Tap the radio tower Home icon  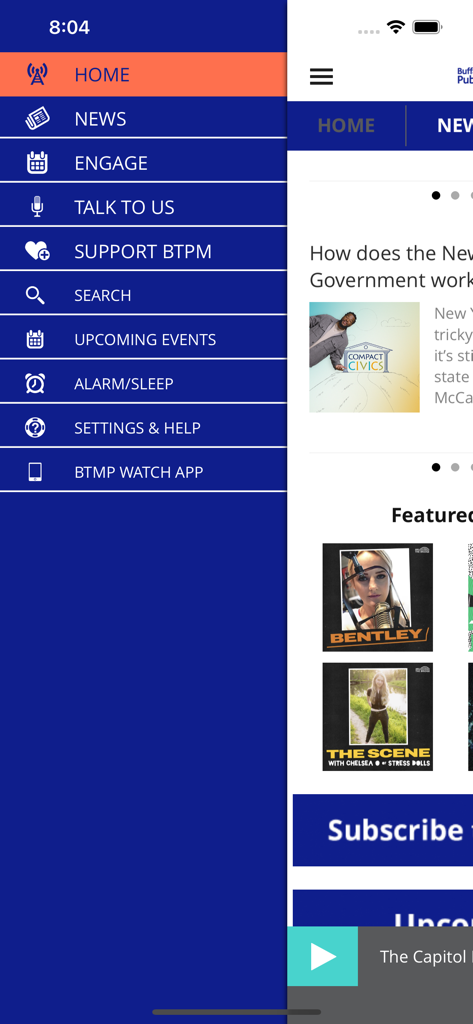(37, 74)
